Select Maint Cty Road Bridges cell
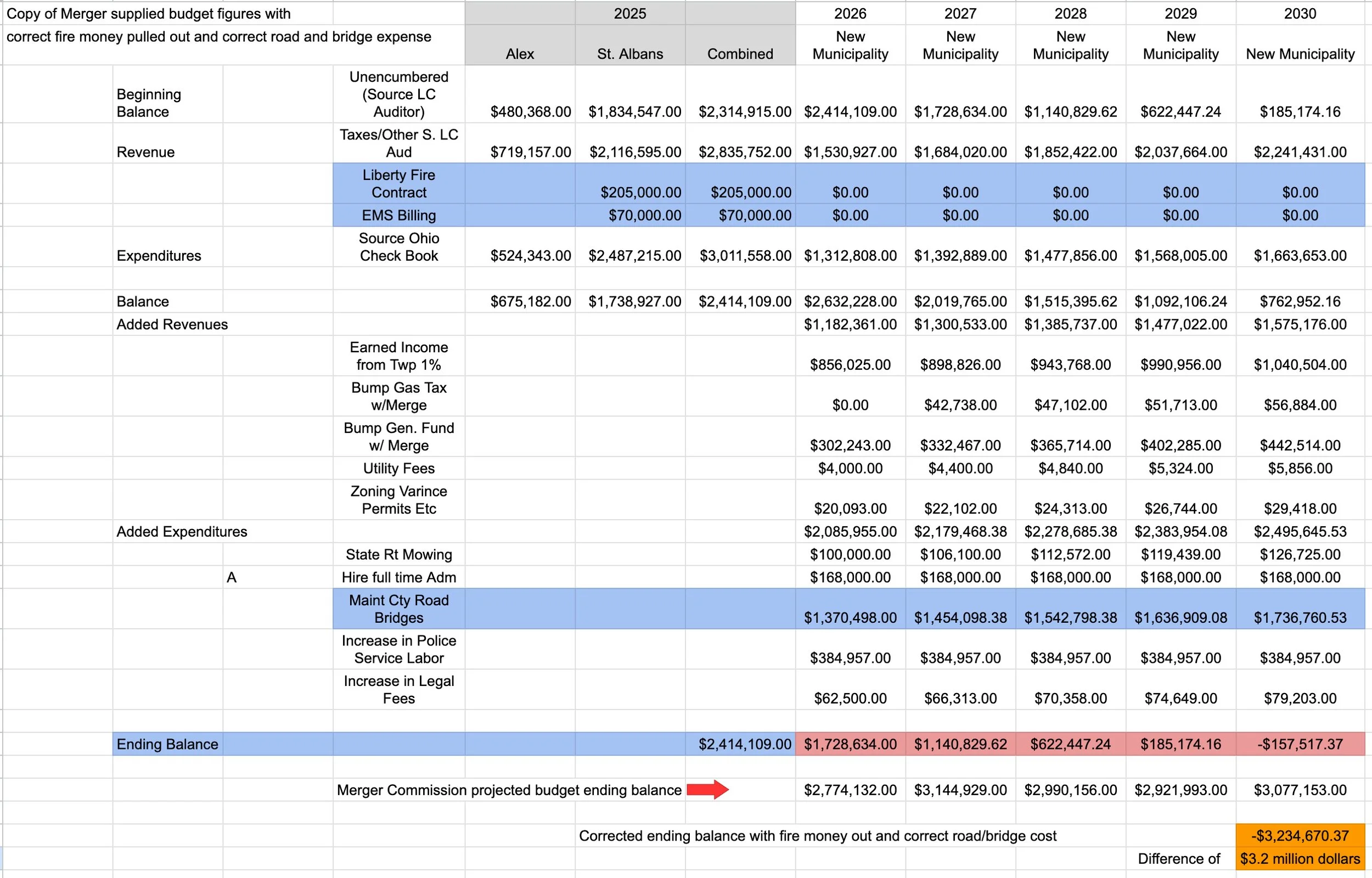This screenshot has width=1372, height=878. click(x=398, y=609)
